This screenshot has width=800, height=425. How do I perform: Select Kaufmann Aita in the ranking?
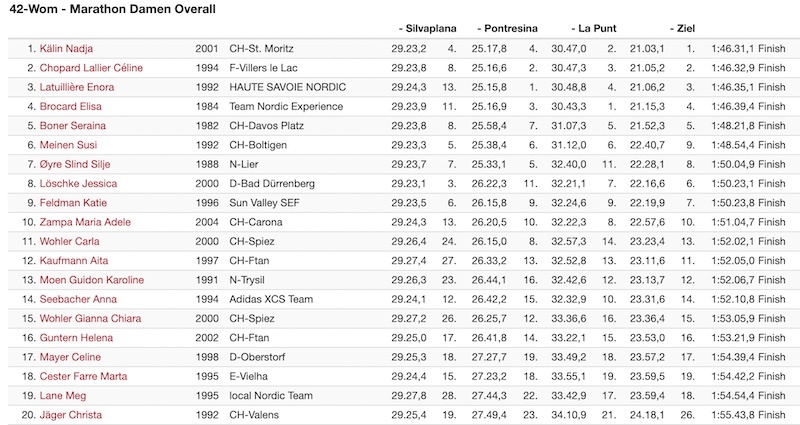[74, 261]
